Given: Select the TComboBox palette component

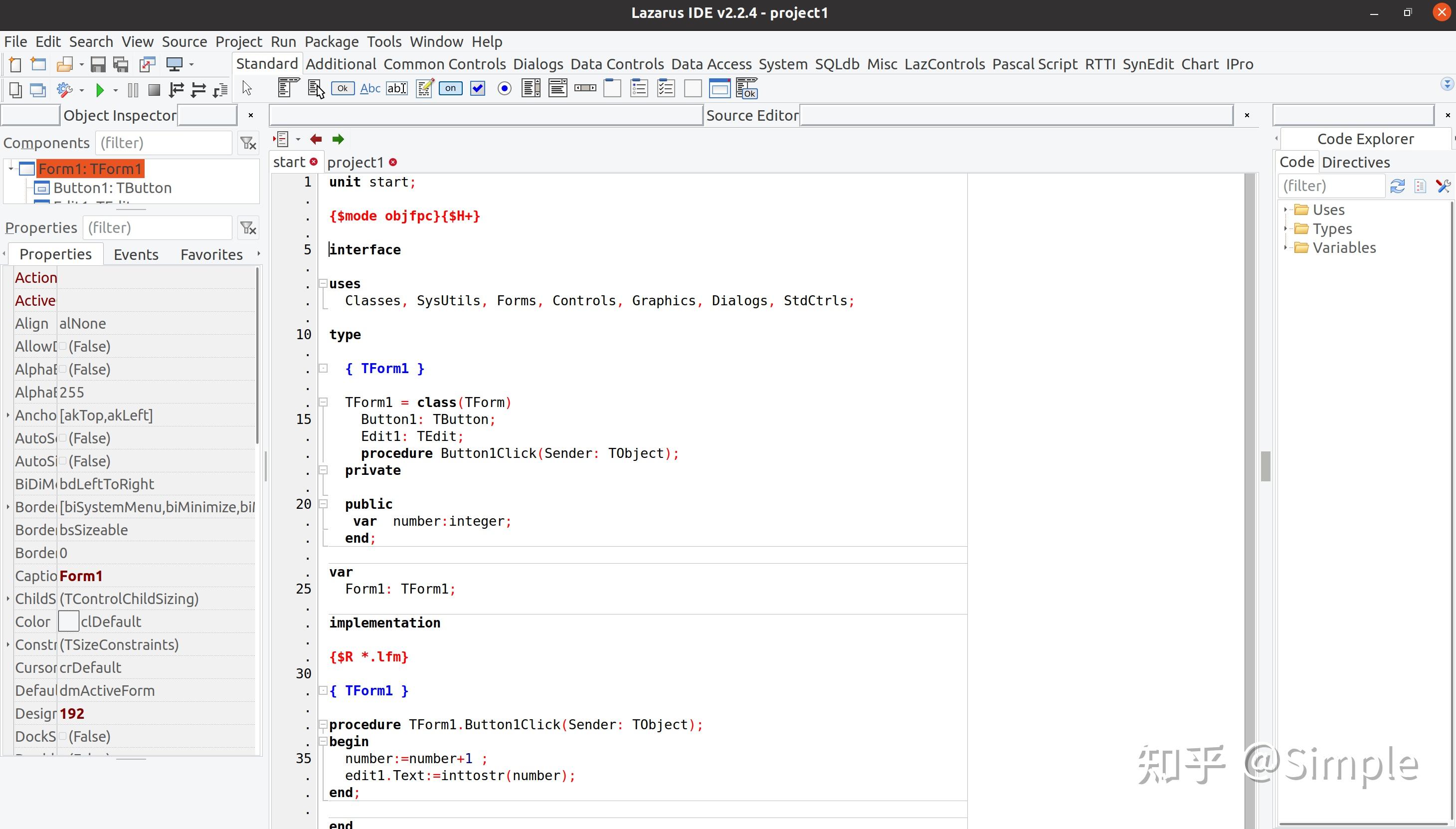Looking at the screenshot, I should pyautogui.click(x=558, y=88).
